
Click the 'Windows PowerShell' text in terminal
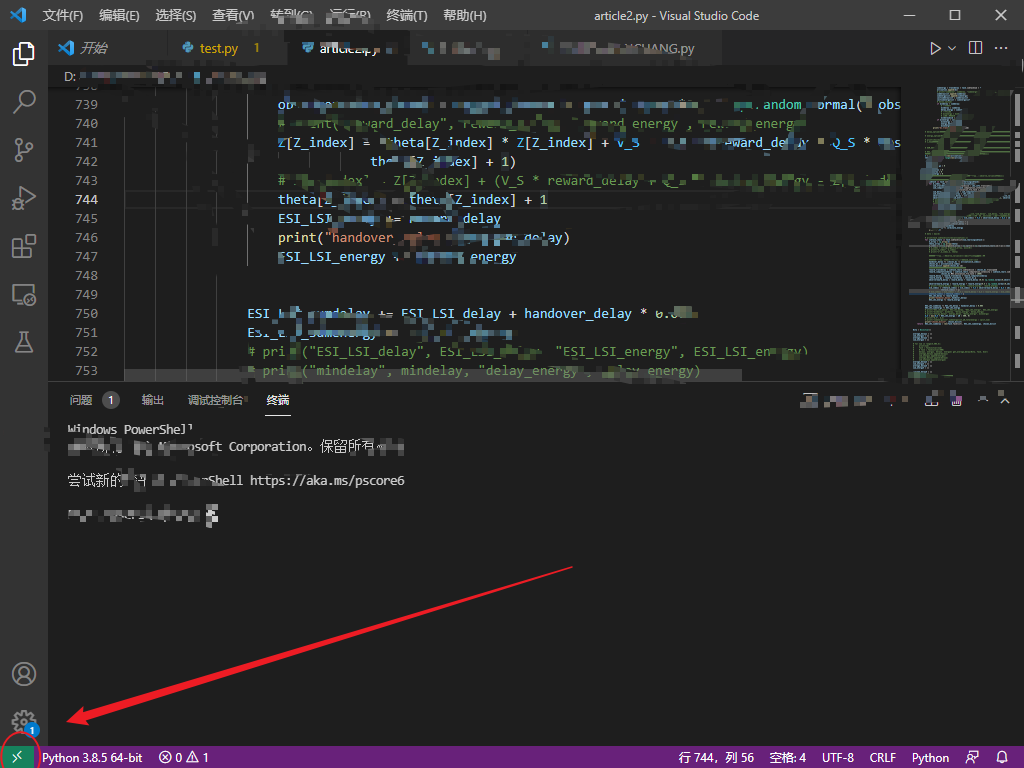click(130, 429)
